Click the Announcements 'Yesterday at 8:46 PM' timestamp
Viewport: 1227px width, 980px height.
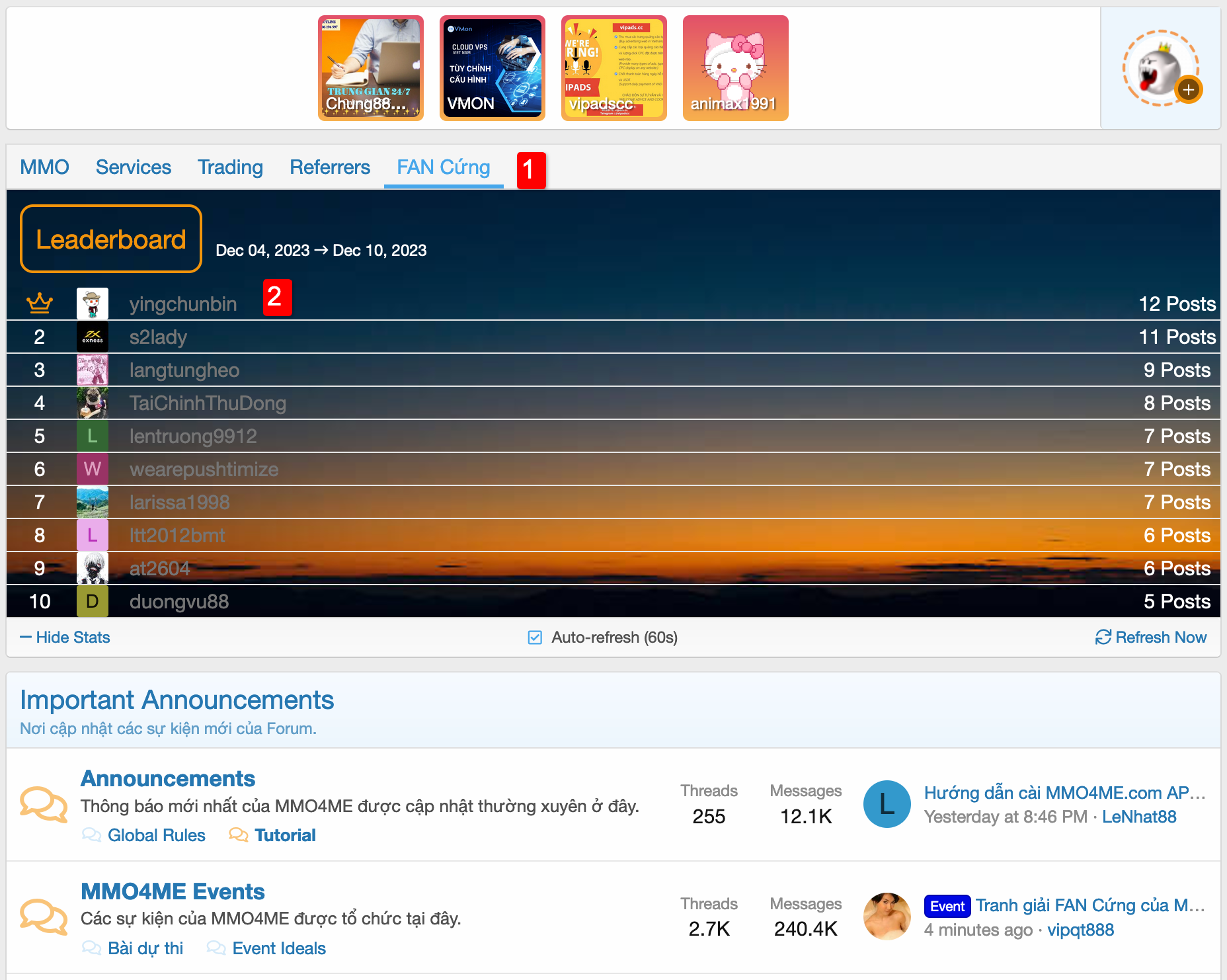1006,817
